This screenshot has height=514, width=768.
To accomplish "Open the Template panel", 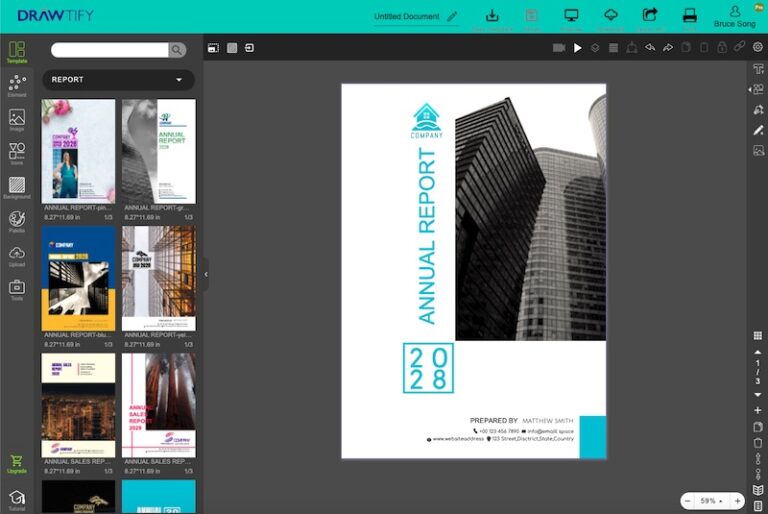I will point(17,52).
